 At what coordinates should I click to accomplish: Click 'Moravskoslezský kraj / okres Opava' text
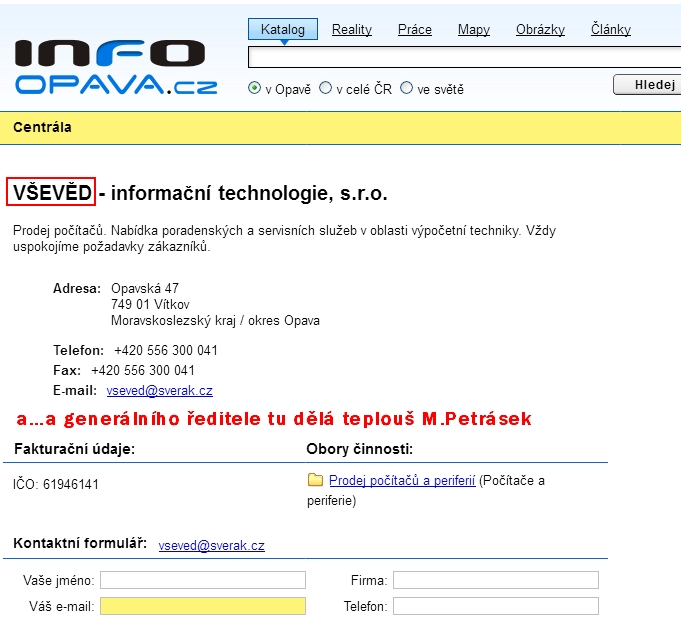215,321
